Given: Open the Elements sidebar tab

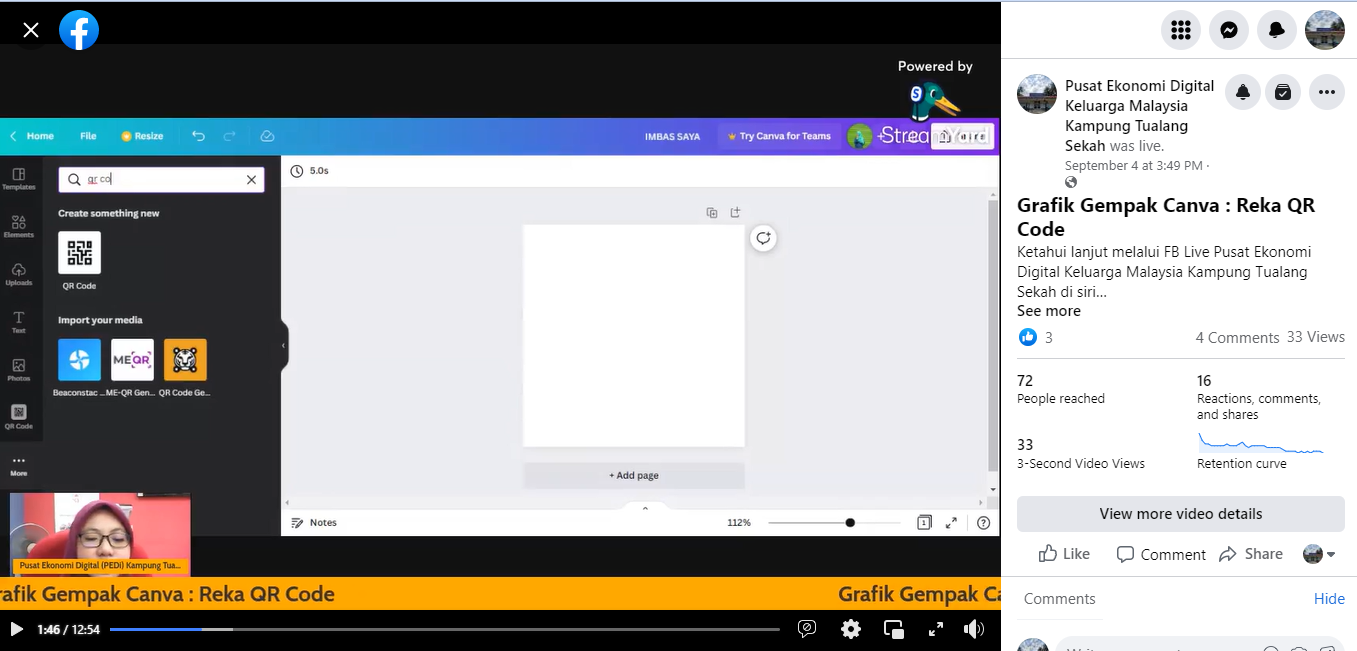Looking at the screenshot, I should click(18, 227).
